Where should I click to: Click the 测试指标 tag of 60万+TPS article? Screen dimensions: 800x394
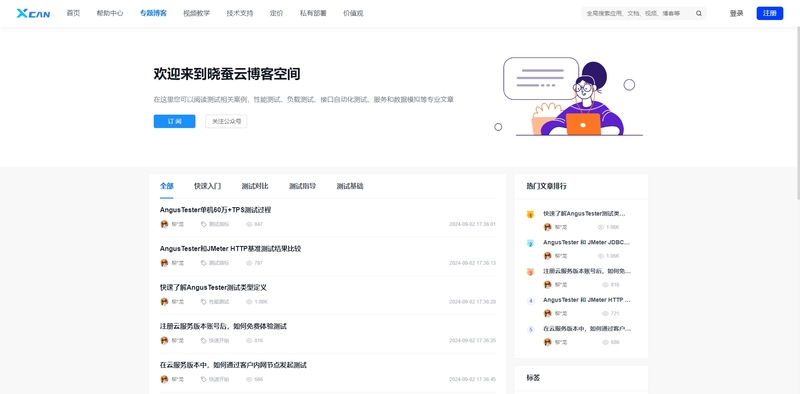coord(219,224)
